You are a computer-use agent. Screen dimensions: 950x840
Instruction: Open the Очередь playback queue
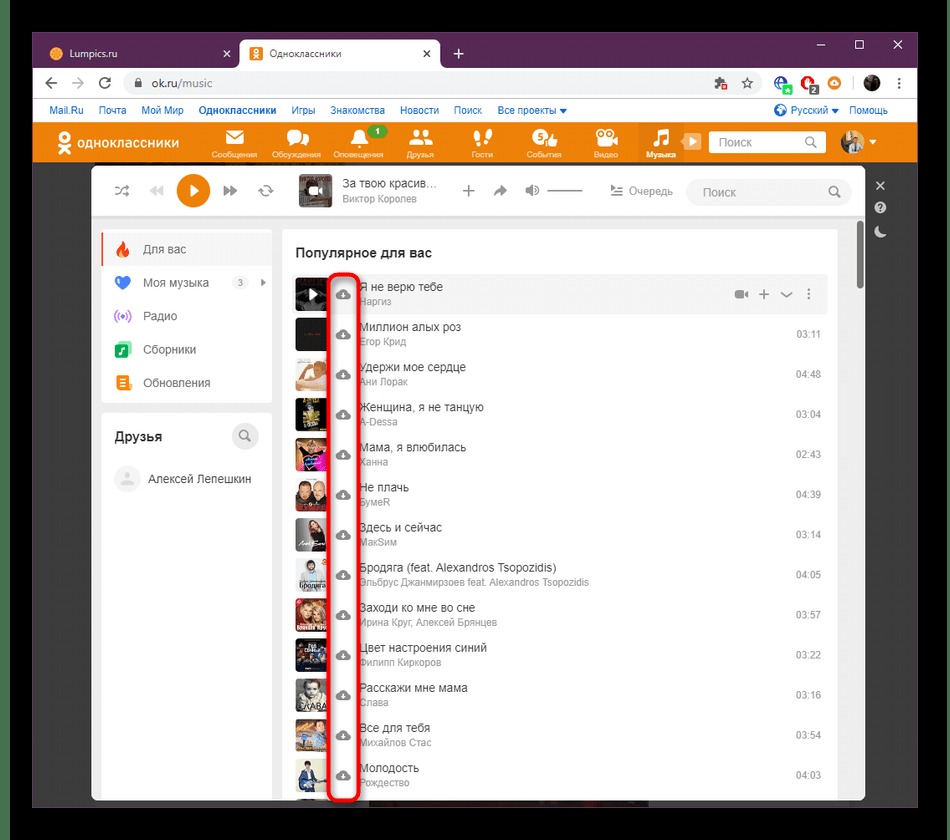[x=642, y=191]
